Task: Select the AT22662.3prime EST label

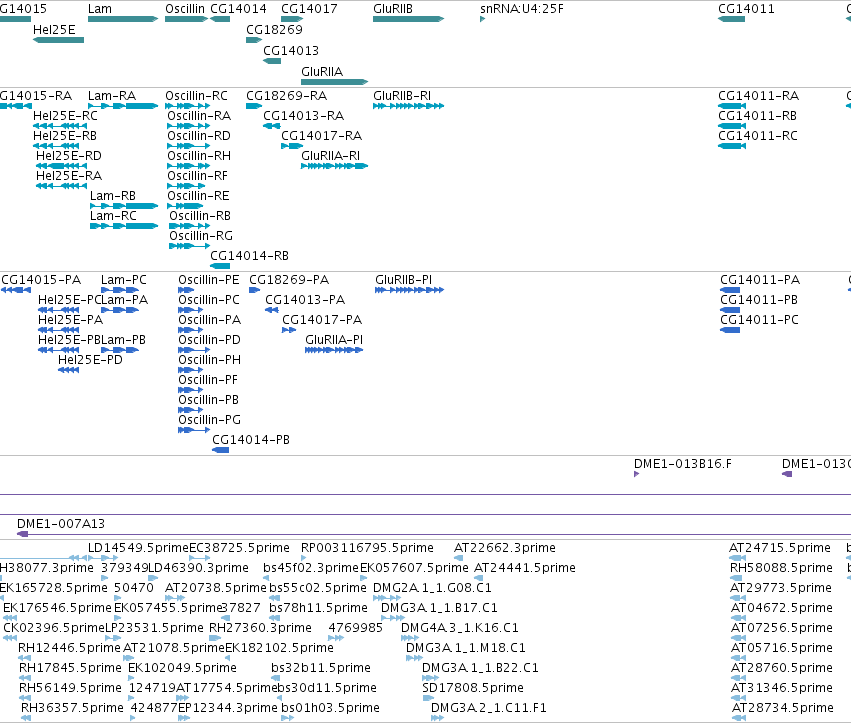Action: tap(505, 548)
